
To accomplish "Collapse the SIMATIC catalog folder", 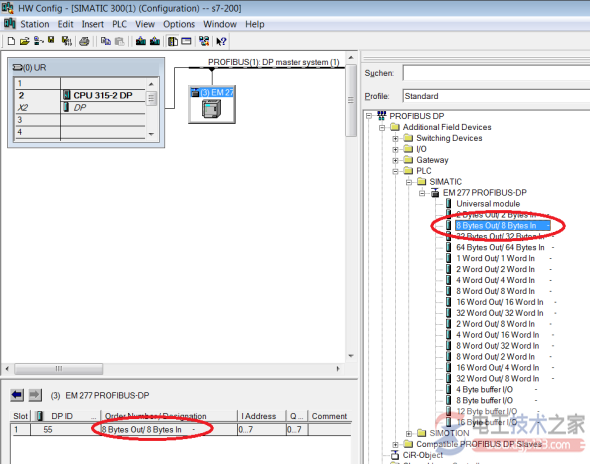I will coord(409,182).
